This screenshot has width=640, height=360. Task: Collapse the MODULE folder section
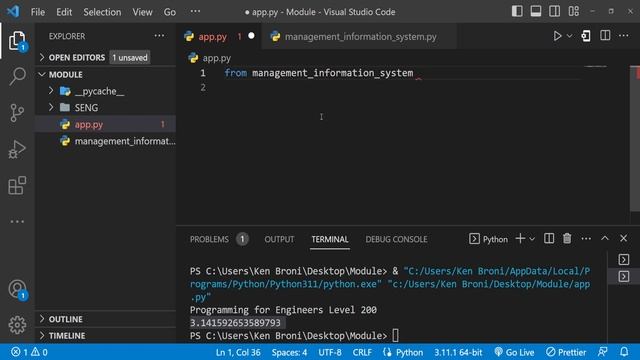tap(105, 75)
